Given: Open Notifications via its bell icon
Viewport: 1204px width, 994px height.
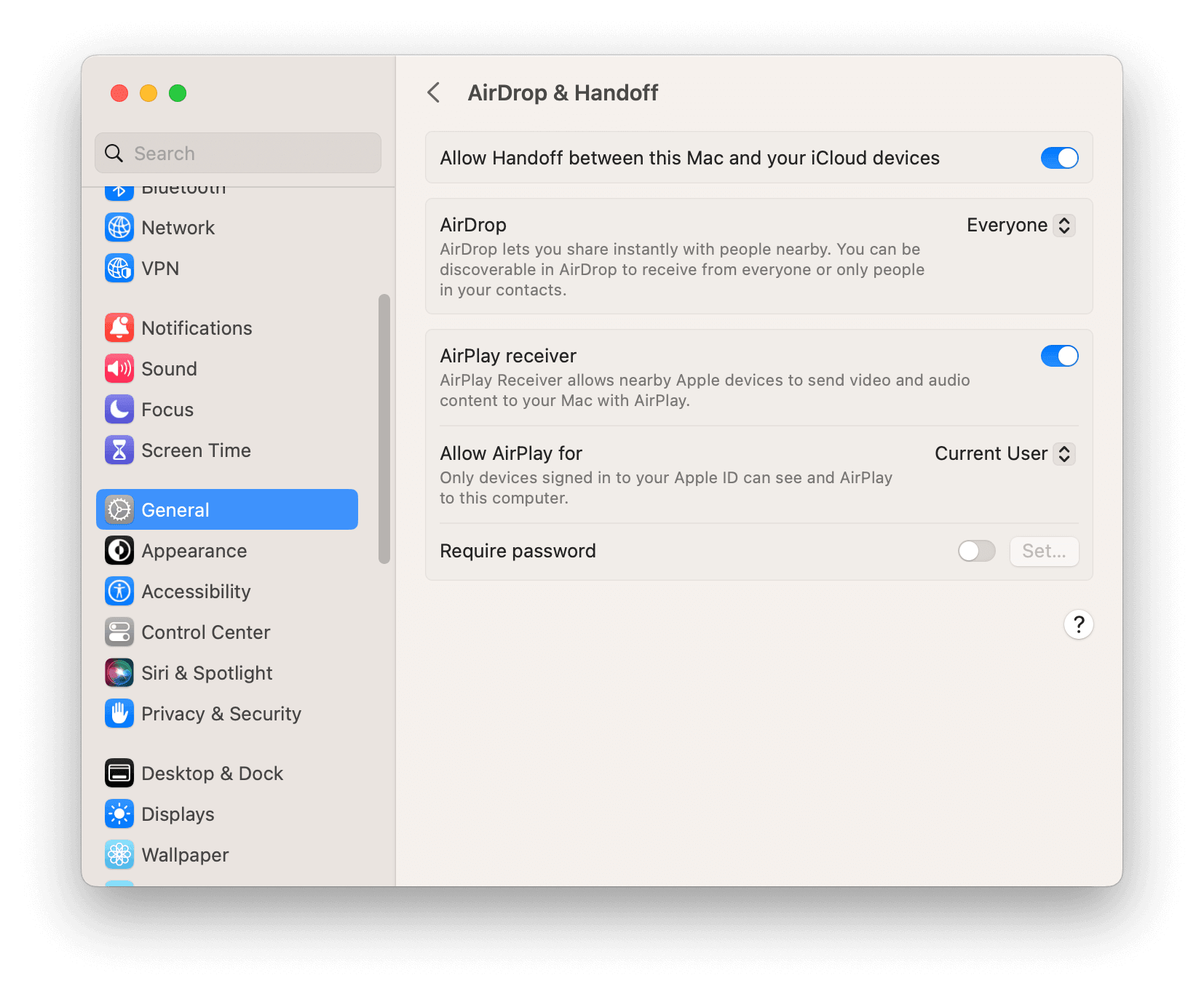Looking at the screenshot, I should [x=119, y=328].
